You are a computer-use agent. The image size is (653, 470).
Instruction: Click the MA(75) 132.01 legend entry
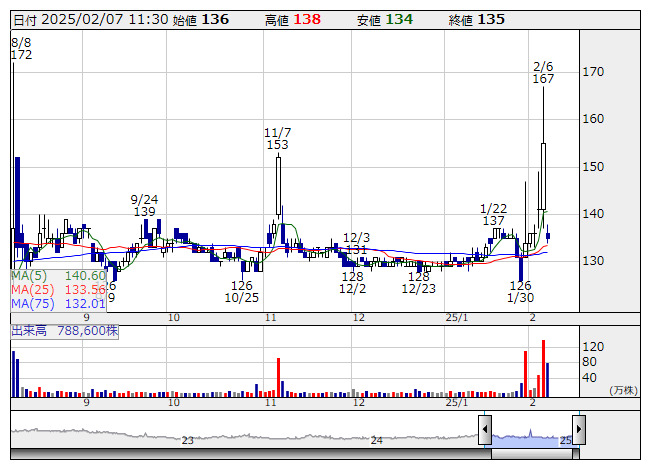58,303
